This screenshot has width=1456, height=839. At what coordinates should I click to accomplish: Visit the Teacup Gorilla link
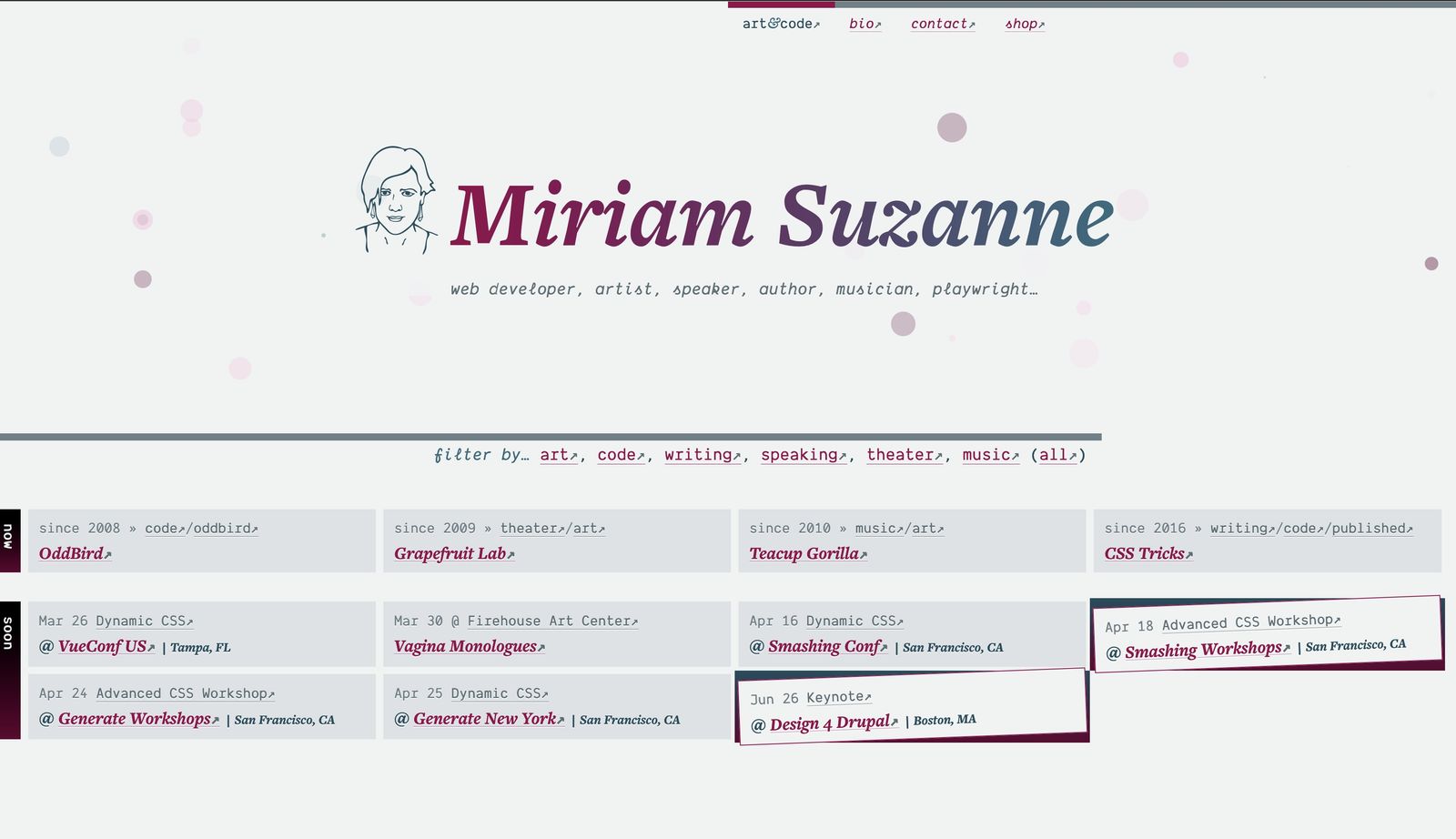(807, 554)
